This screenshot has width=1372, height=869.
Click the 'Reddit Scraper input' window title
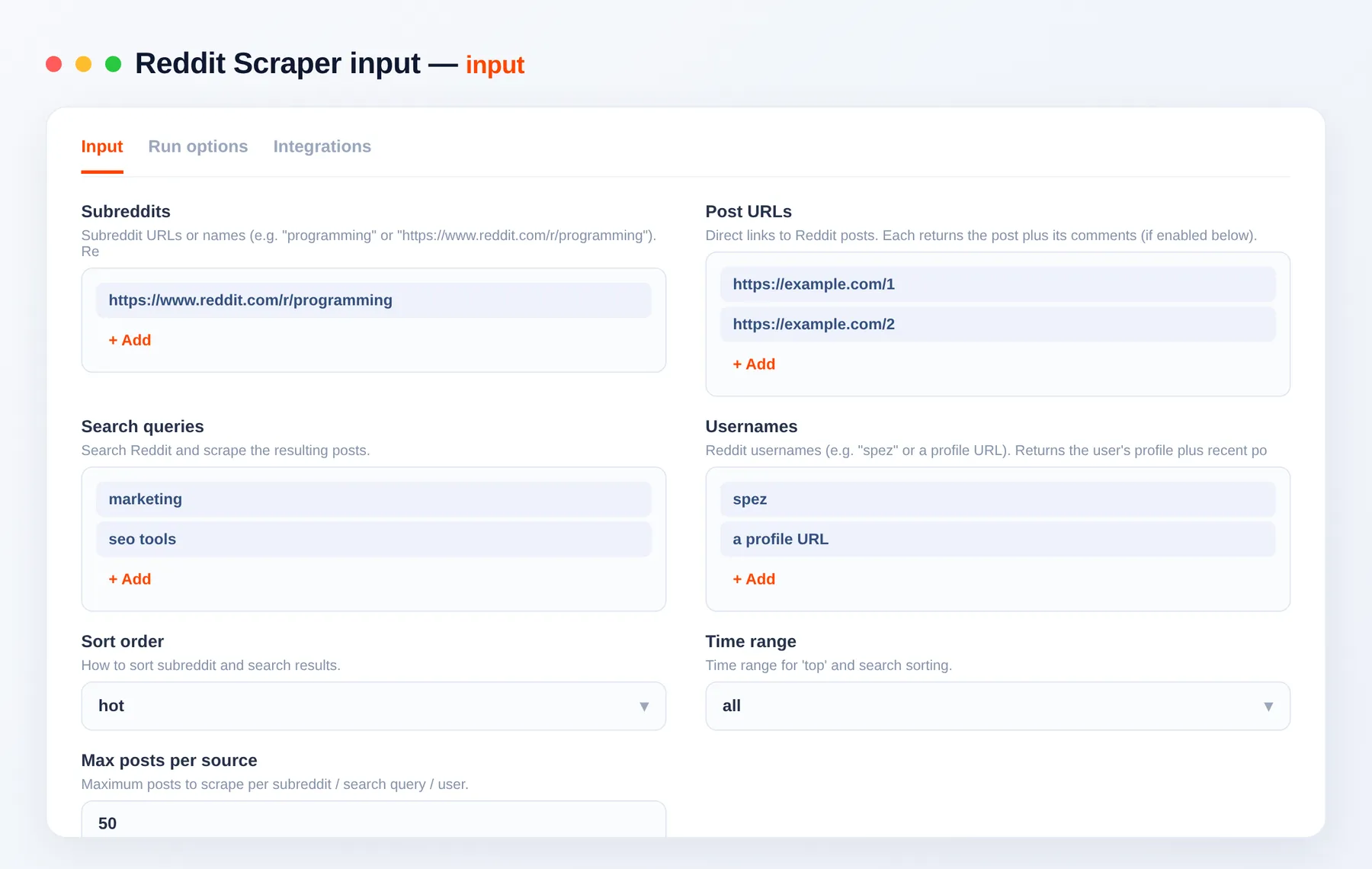click(277, 64)
